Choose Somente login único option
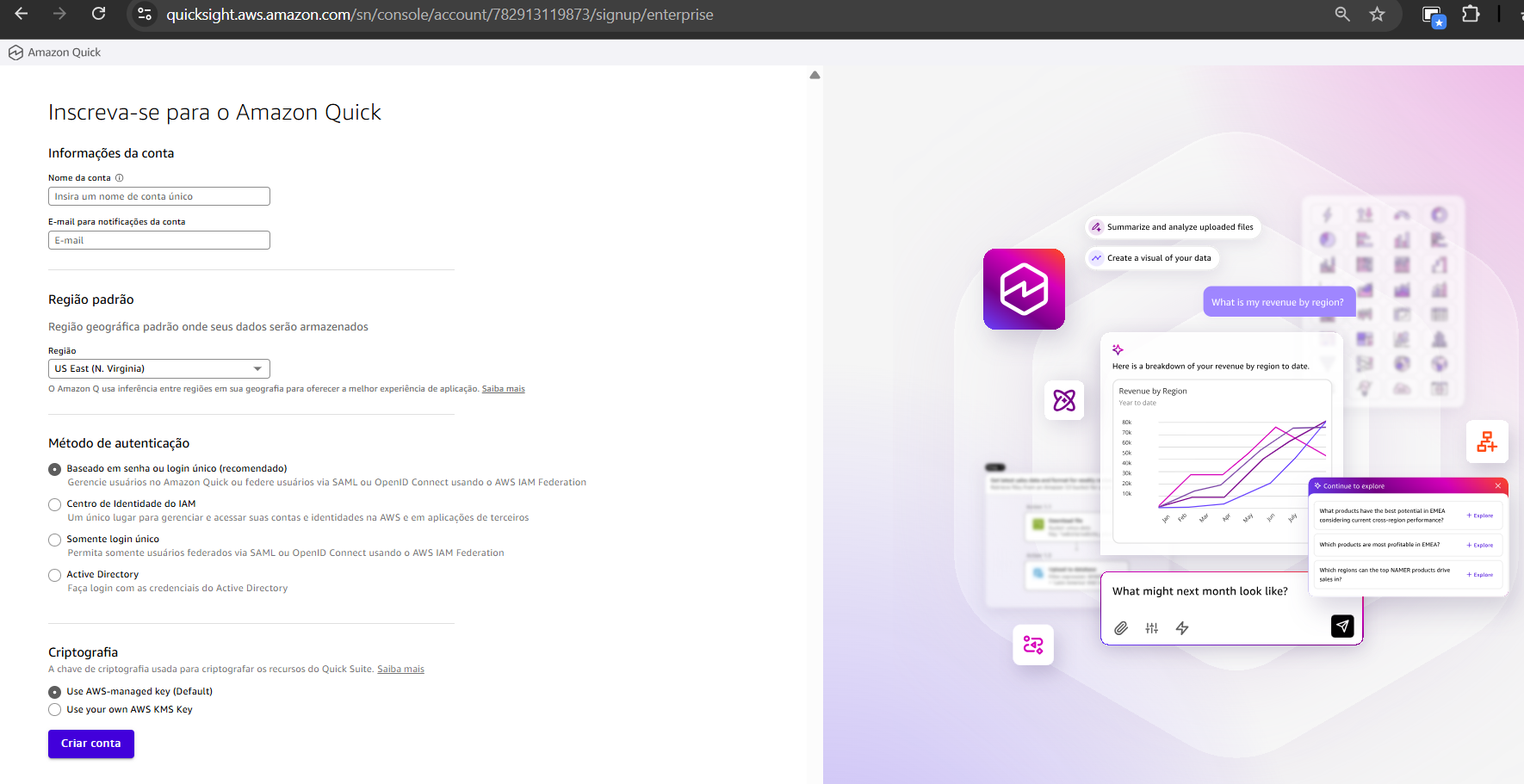1524x784 pixels. click(x=55, y=540)
